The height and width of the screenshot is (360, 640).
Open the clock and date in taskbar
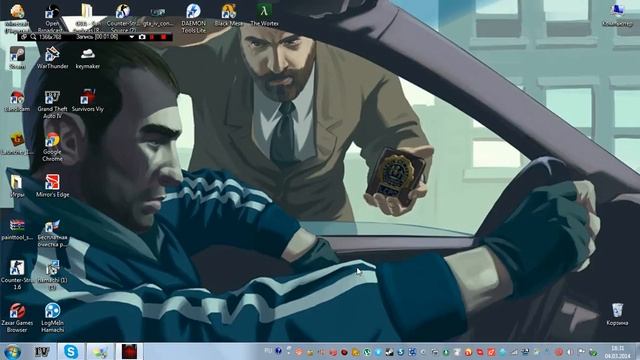coord(618,352)
